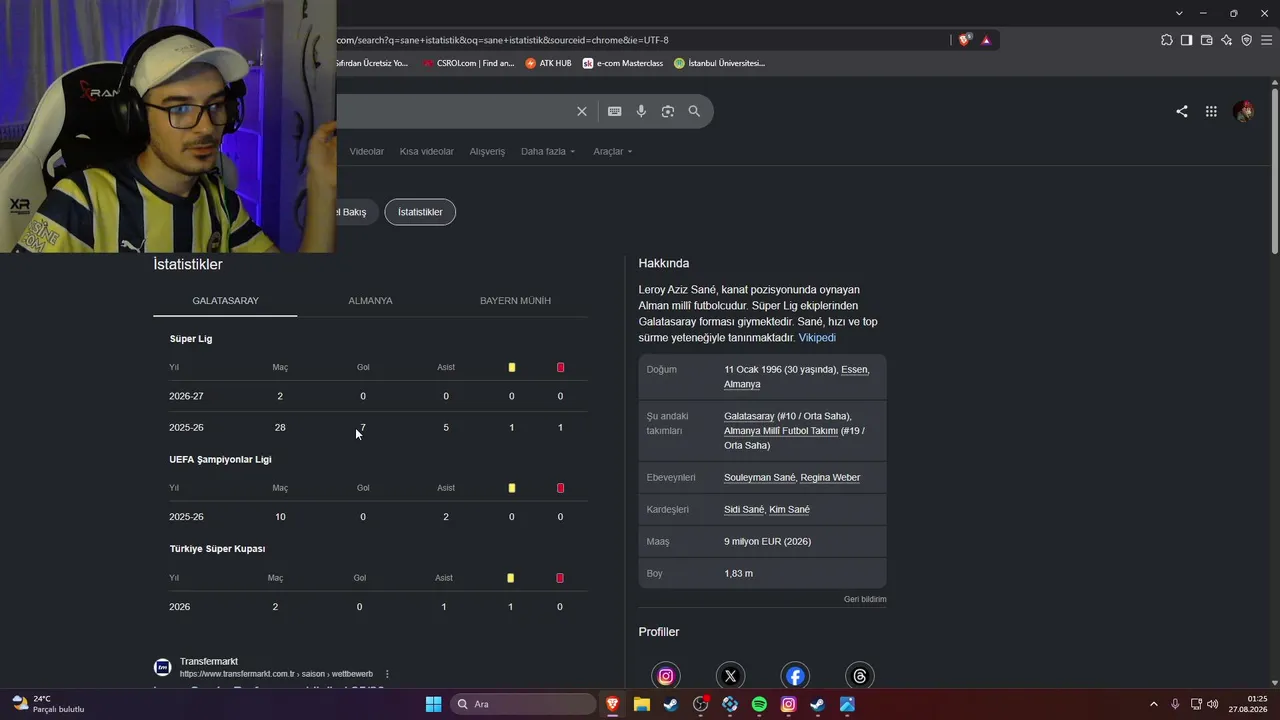Share the Google results page
1280x720 pixels.
click(1182, 112)
